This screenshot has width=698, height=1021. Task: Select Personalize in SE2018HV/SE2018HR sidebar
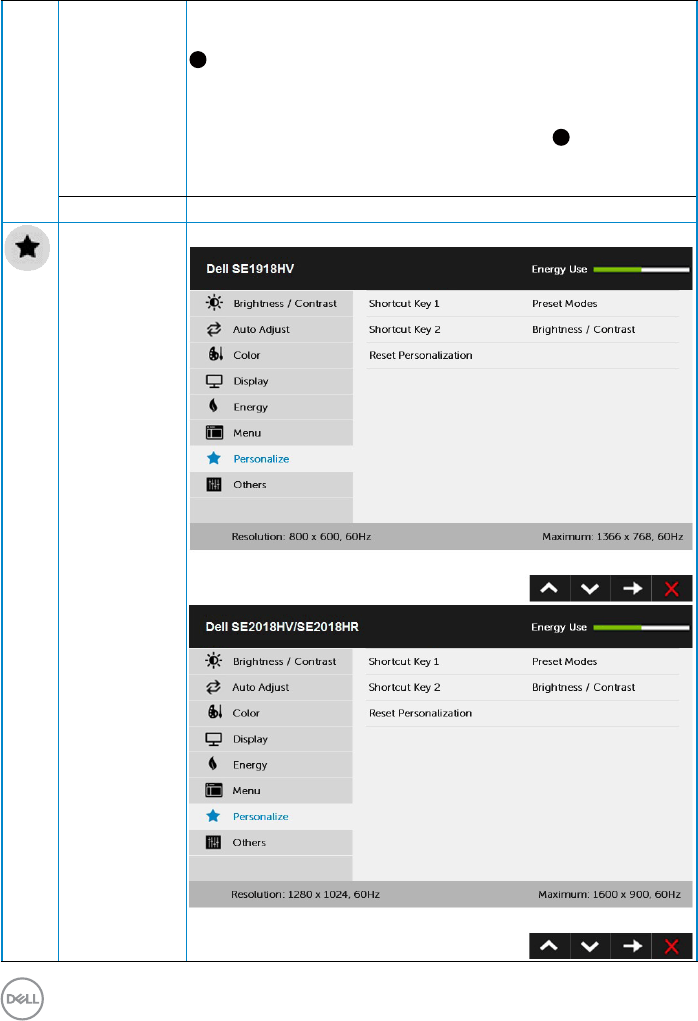tap(271, 817)
